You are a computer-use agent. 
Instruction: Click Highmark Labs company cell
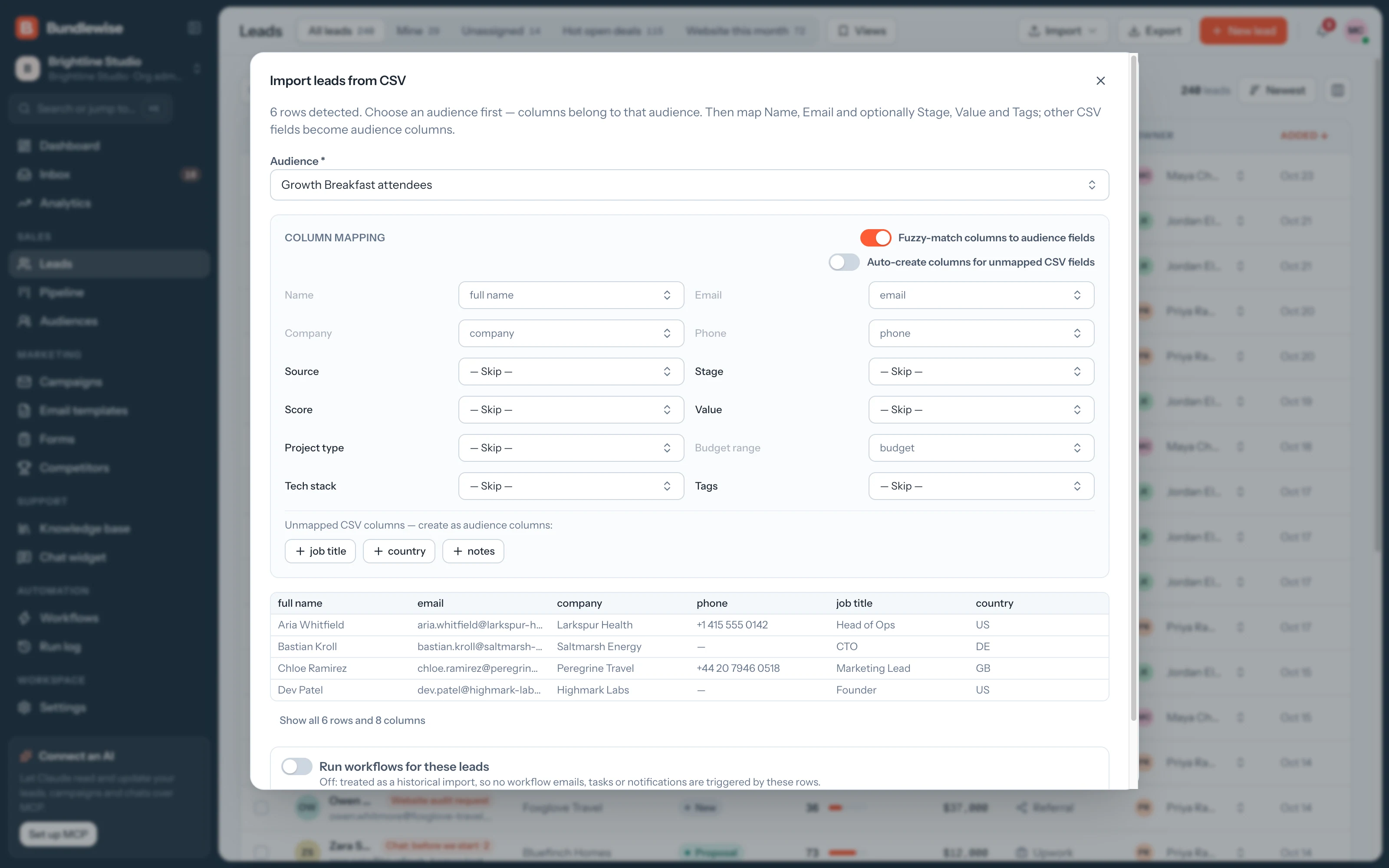[593, 690]
